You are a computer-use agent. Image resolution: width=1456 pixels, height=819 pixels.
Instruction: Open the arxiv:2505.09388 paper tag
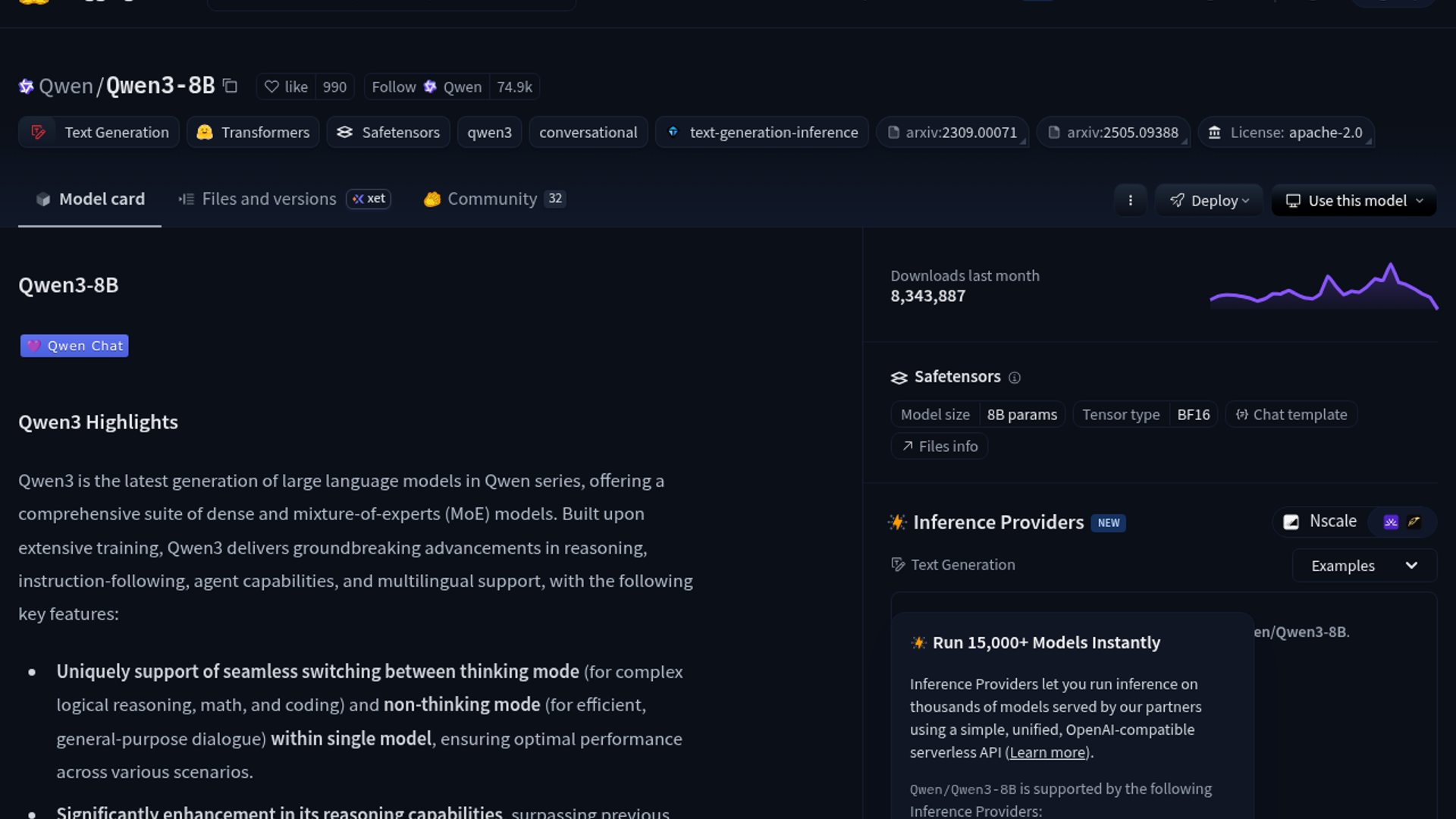pyautogui.click(x=1112, y=133)
